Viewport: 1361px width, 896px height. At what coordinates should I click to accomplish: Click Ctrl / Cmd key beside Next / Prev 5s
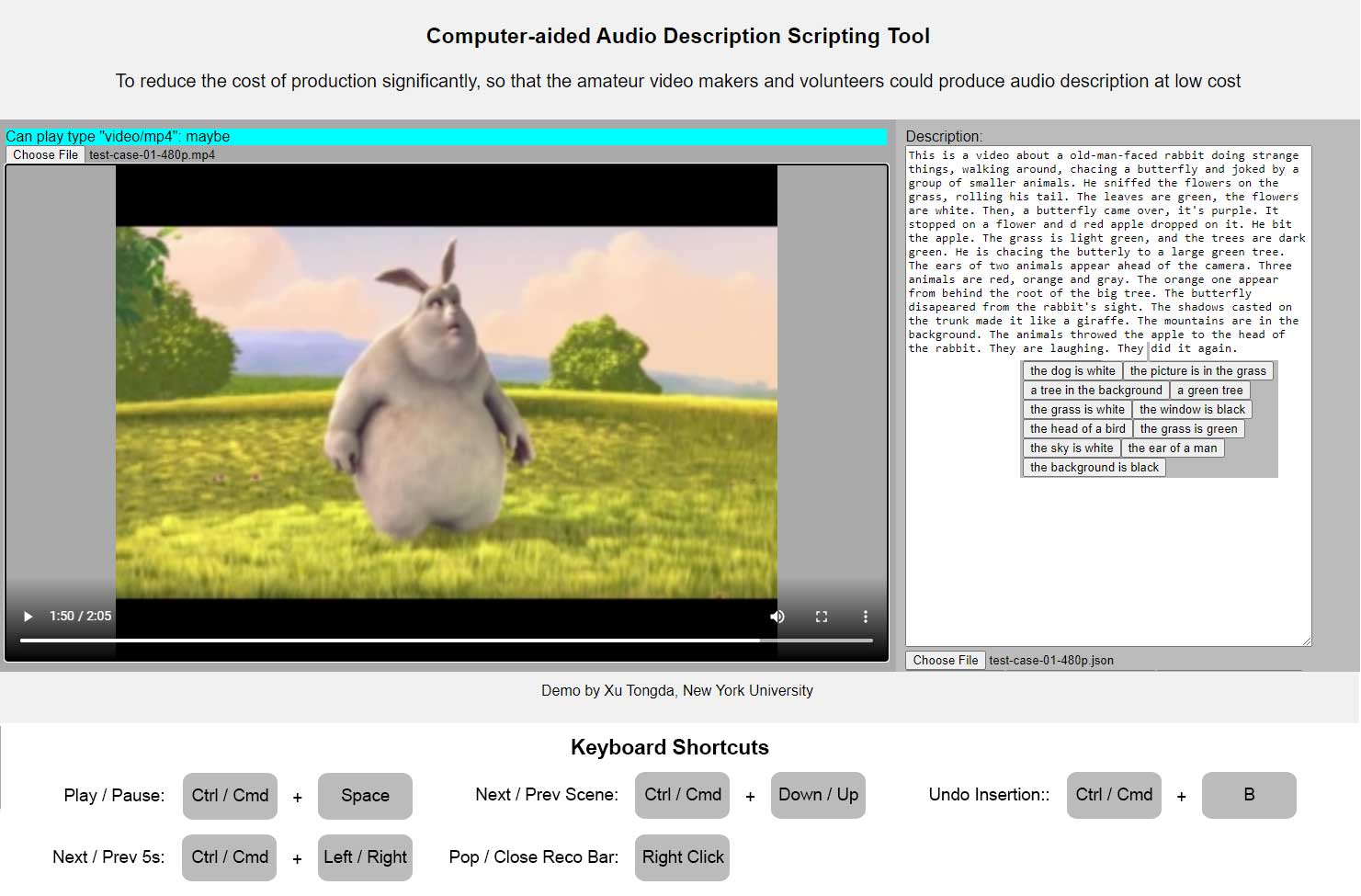[x=229, y=857]
